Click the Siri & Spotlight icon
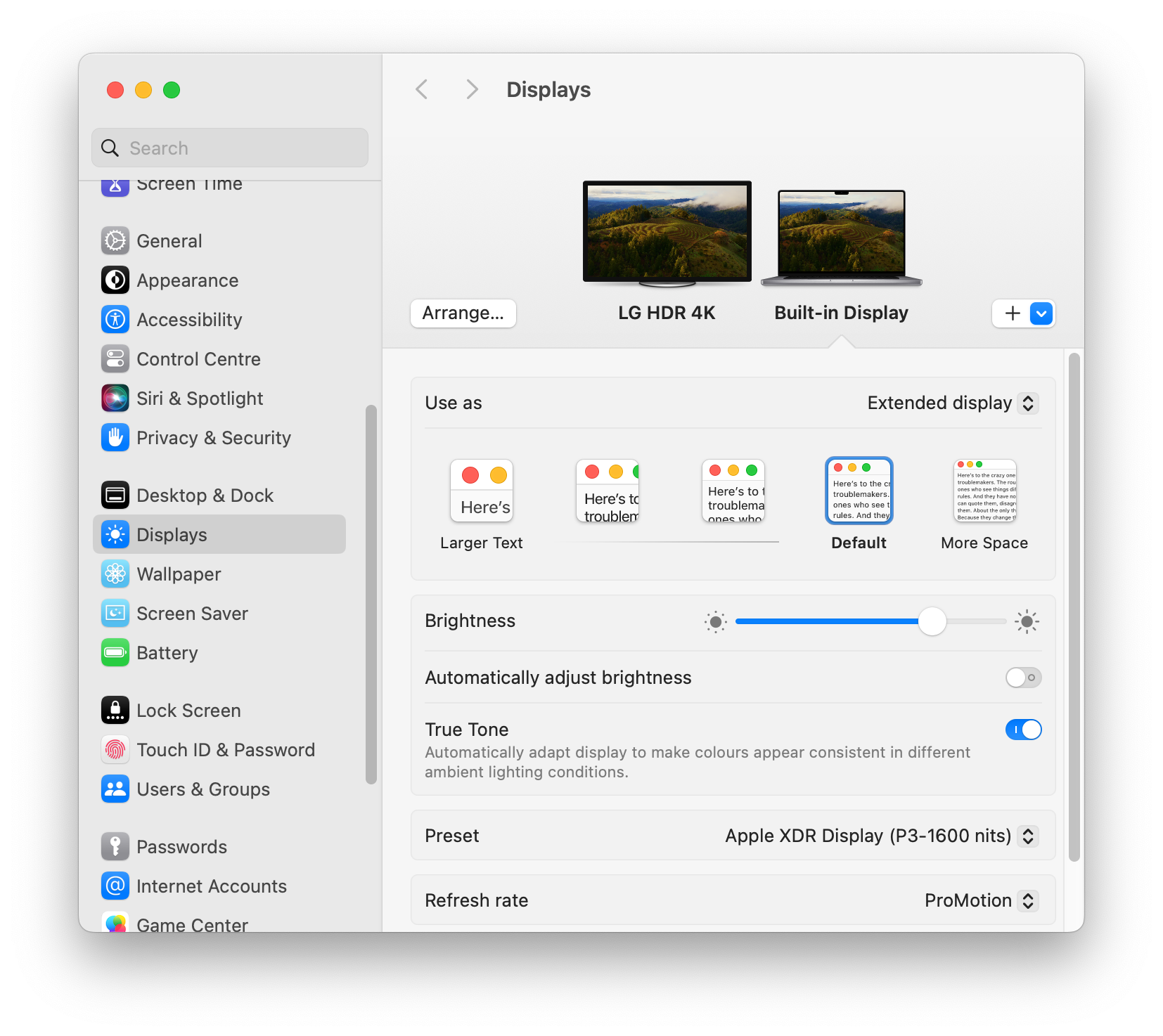The height and width of the screenshot is (1036, 1163). (x=115, y=399)
